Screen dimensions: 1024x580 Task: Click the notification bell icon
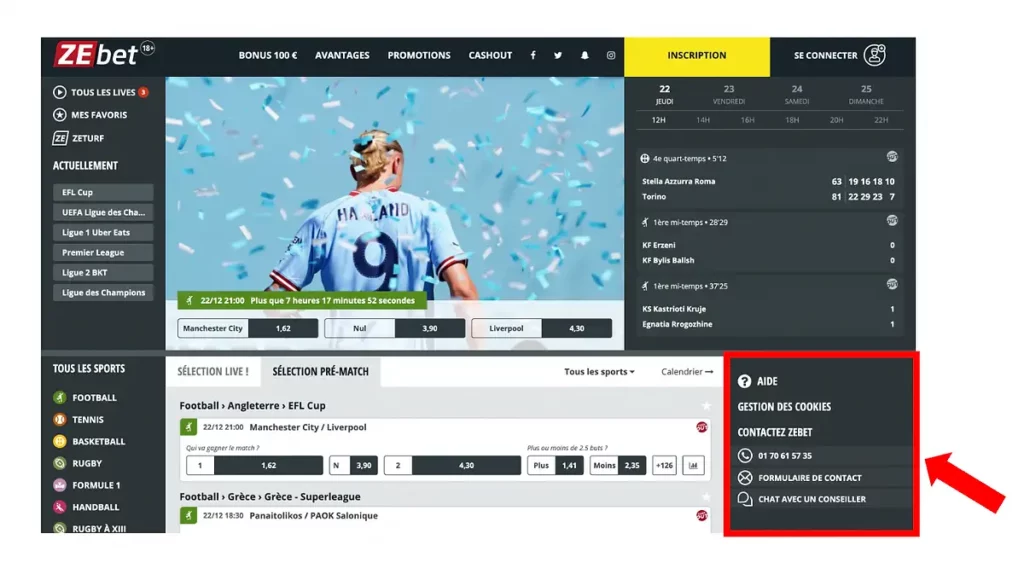click(585, 56)
